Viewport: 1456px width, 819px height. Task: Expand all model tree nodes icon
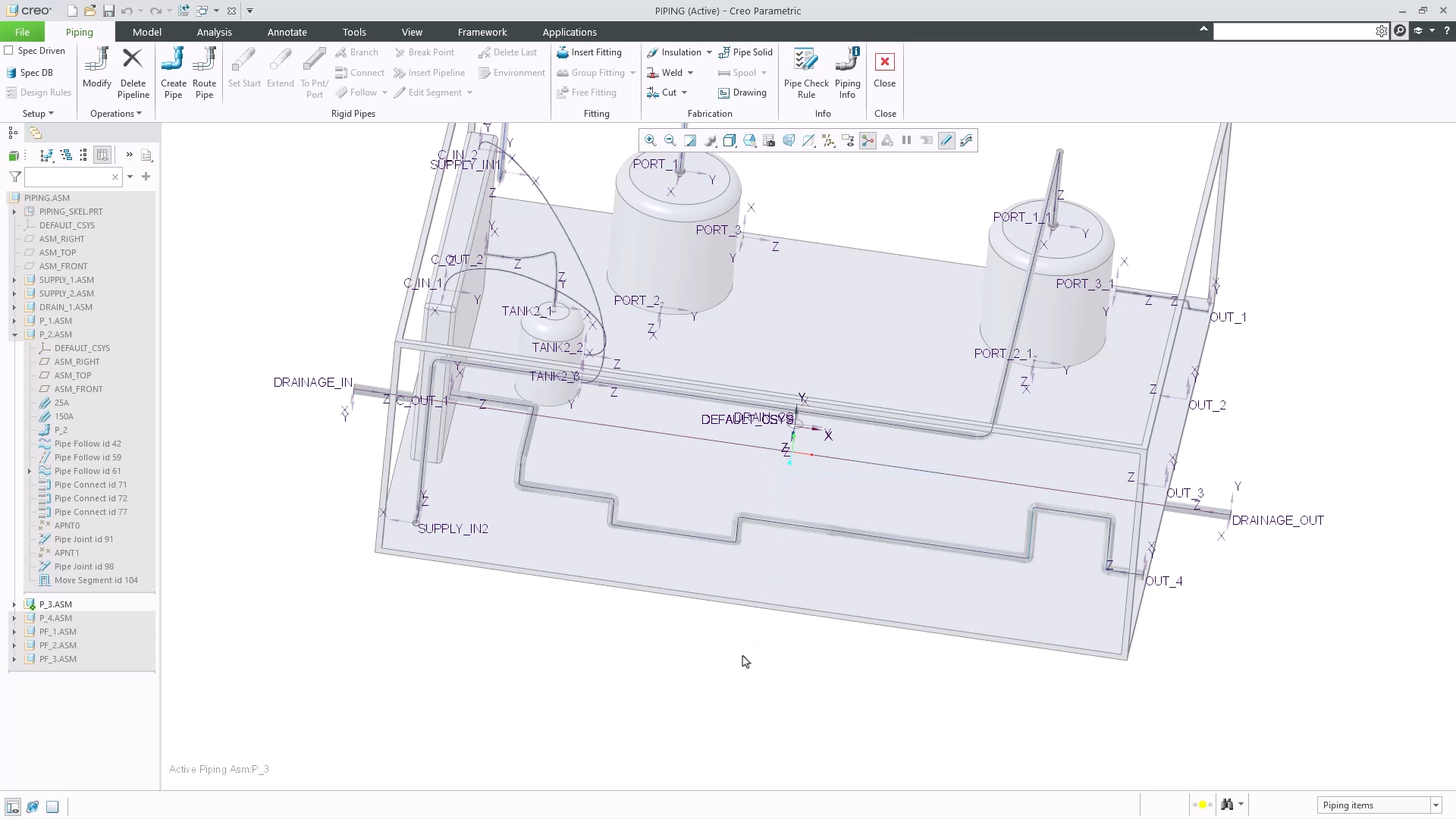click(66, 155)
